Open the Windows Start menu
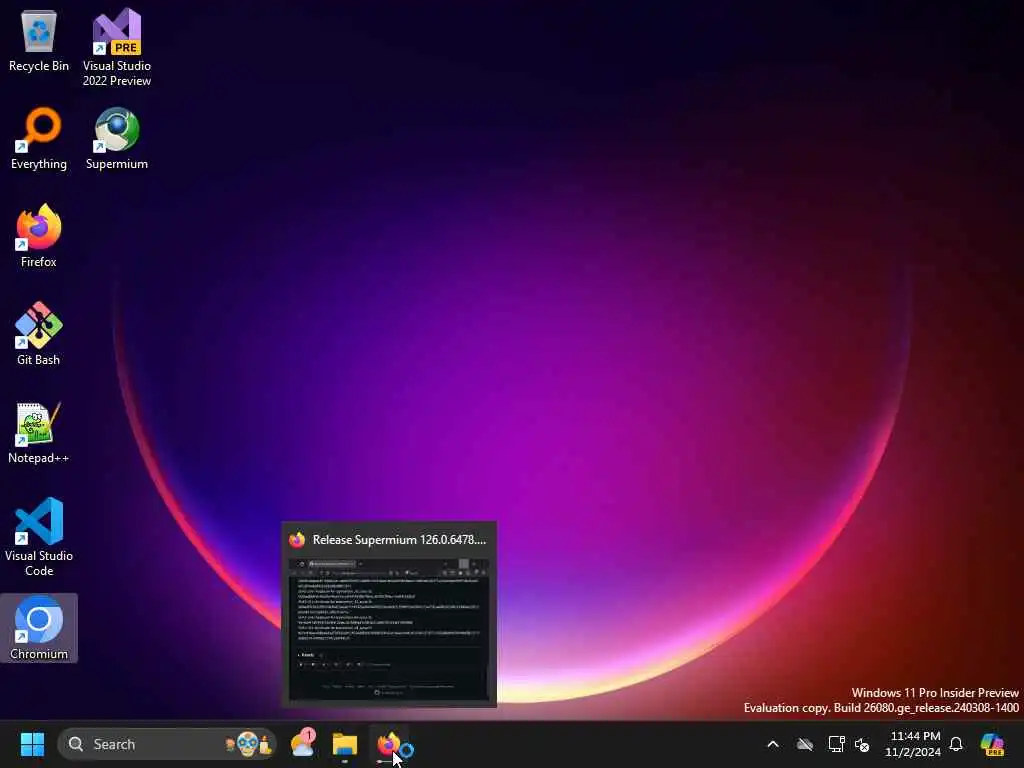This screenshot has height=768, width=1024. (x=32, y=744)
